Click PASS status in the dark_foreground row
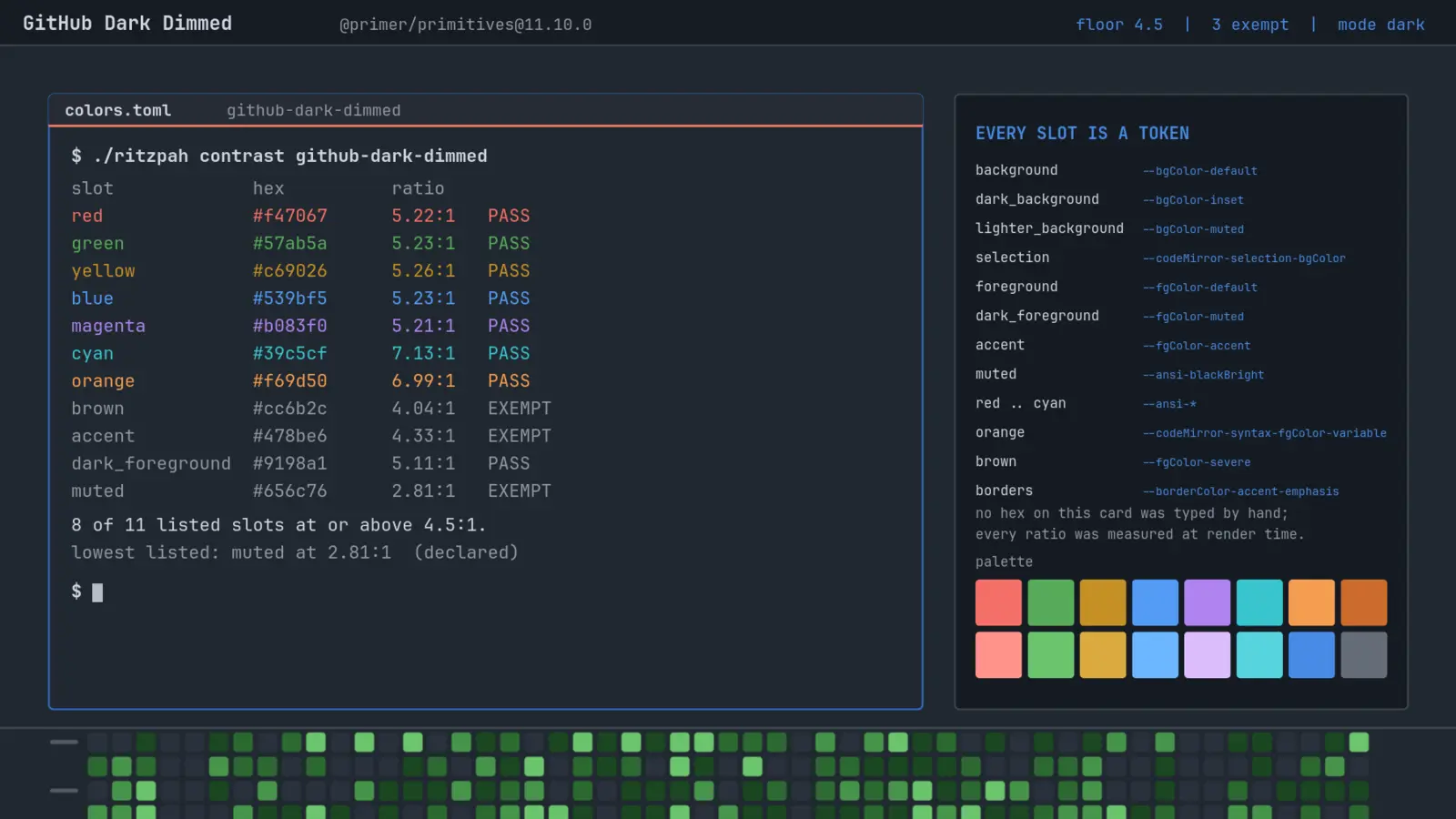 coord(509,463)
